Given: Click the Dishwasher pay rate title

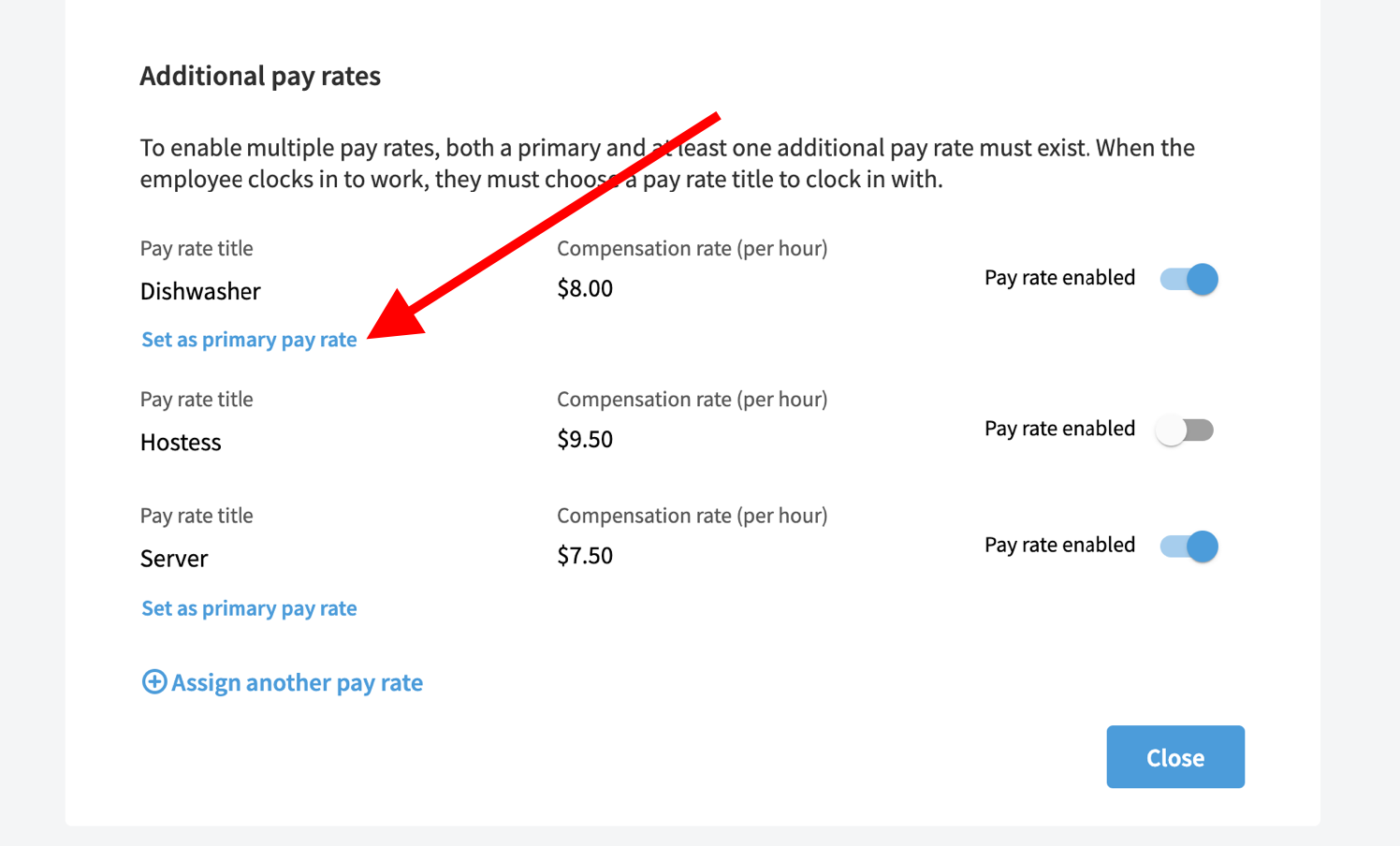Looking at the screenshot, I should [x=199, y=291].
